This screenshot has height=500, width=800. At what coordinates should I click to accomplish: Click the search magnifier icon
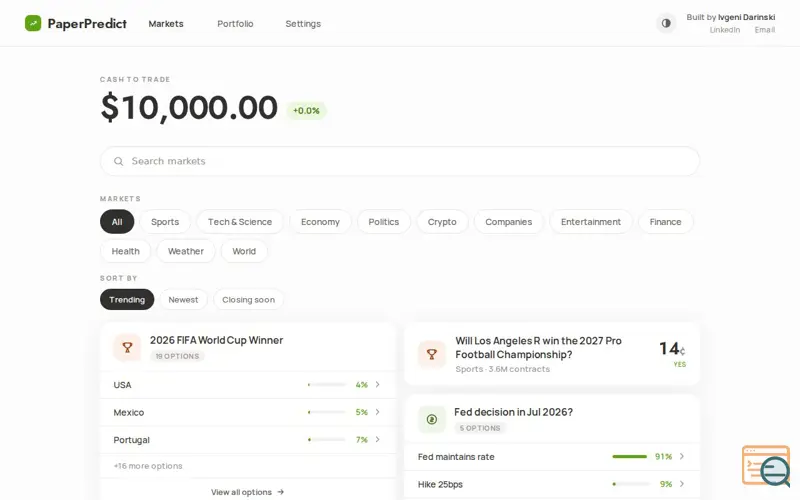click(118, 161)
